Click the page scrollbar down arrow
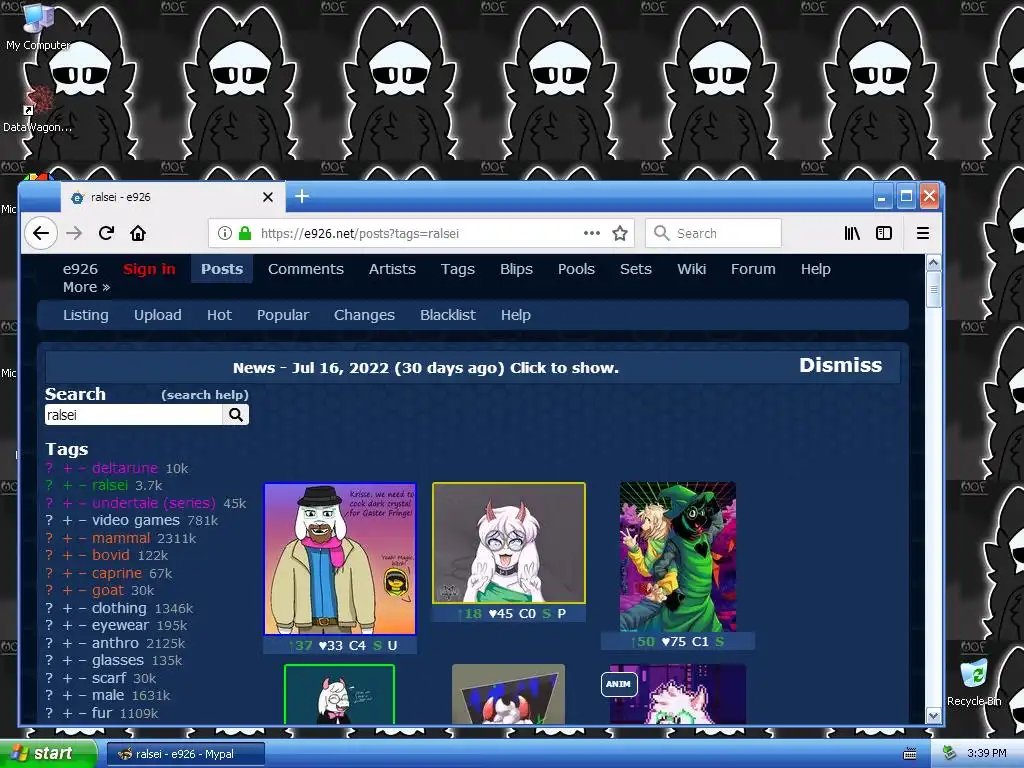This screenshot has height=768, width=1024. pyautogui.click(x=933, y=715)
